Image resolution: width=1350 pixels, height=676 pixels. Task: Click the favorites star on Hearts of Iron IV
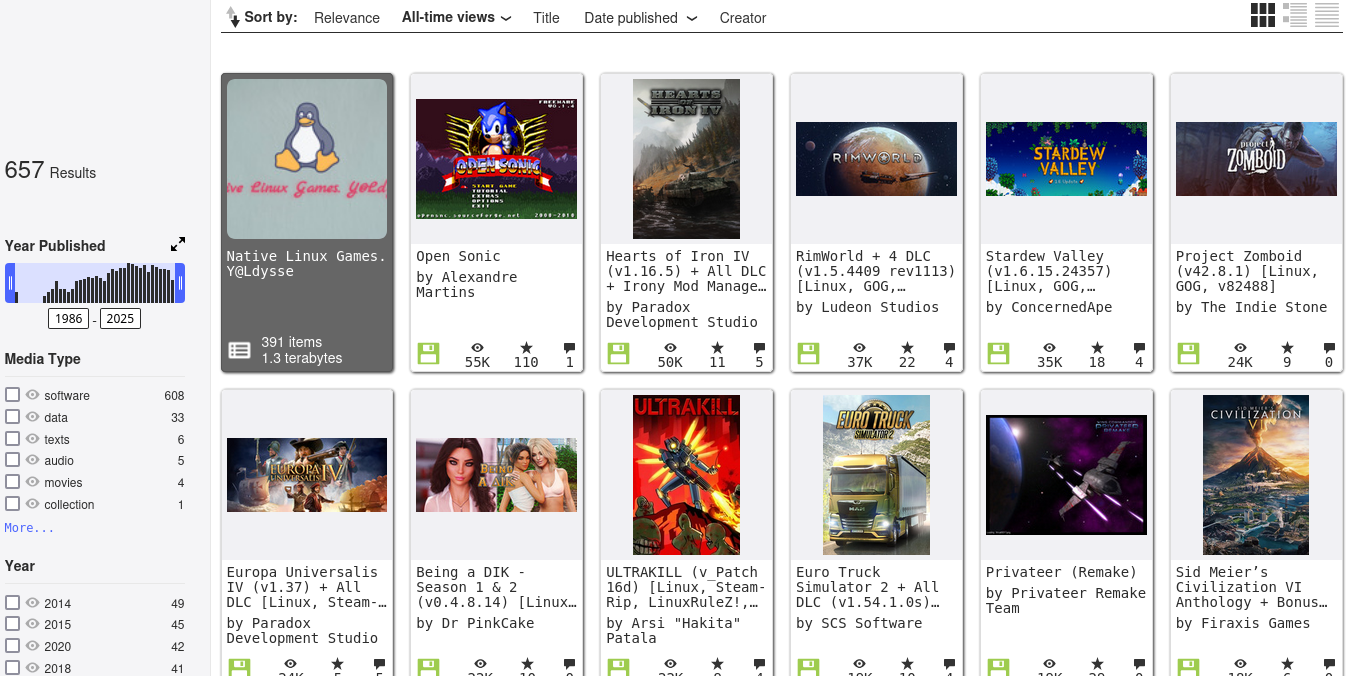click(x=717, y=348)
